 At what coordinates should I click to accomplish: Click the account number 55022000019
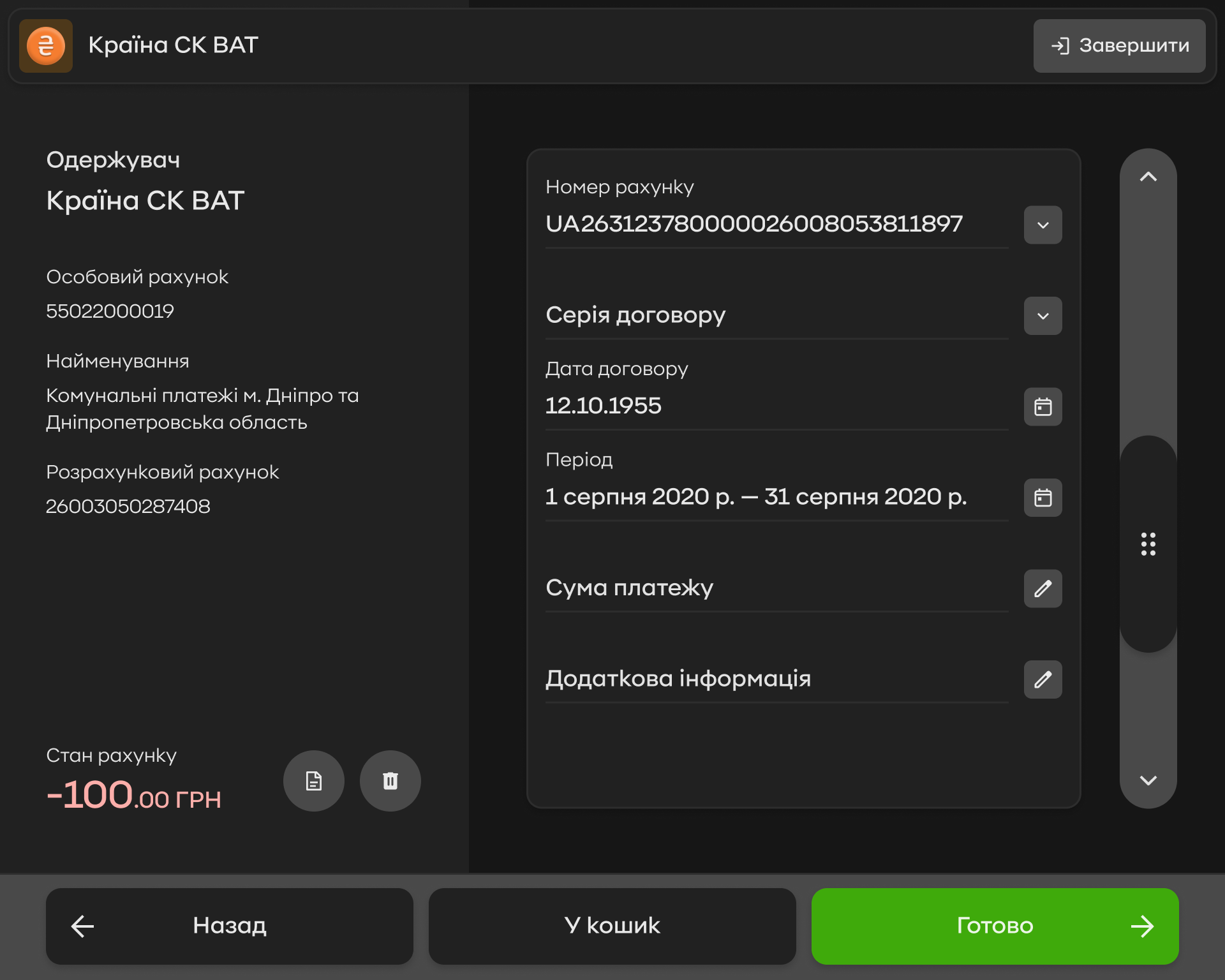(110, 311)
